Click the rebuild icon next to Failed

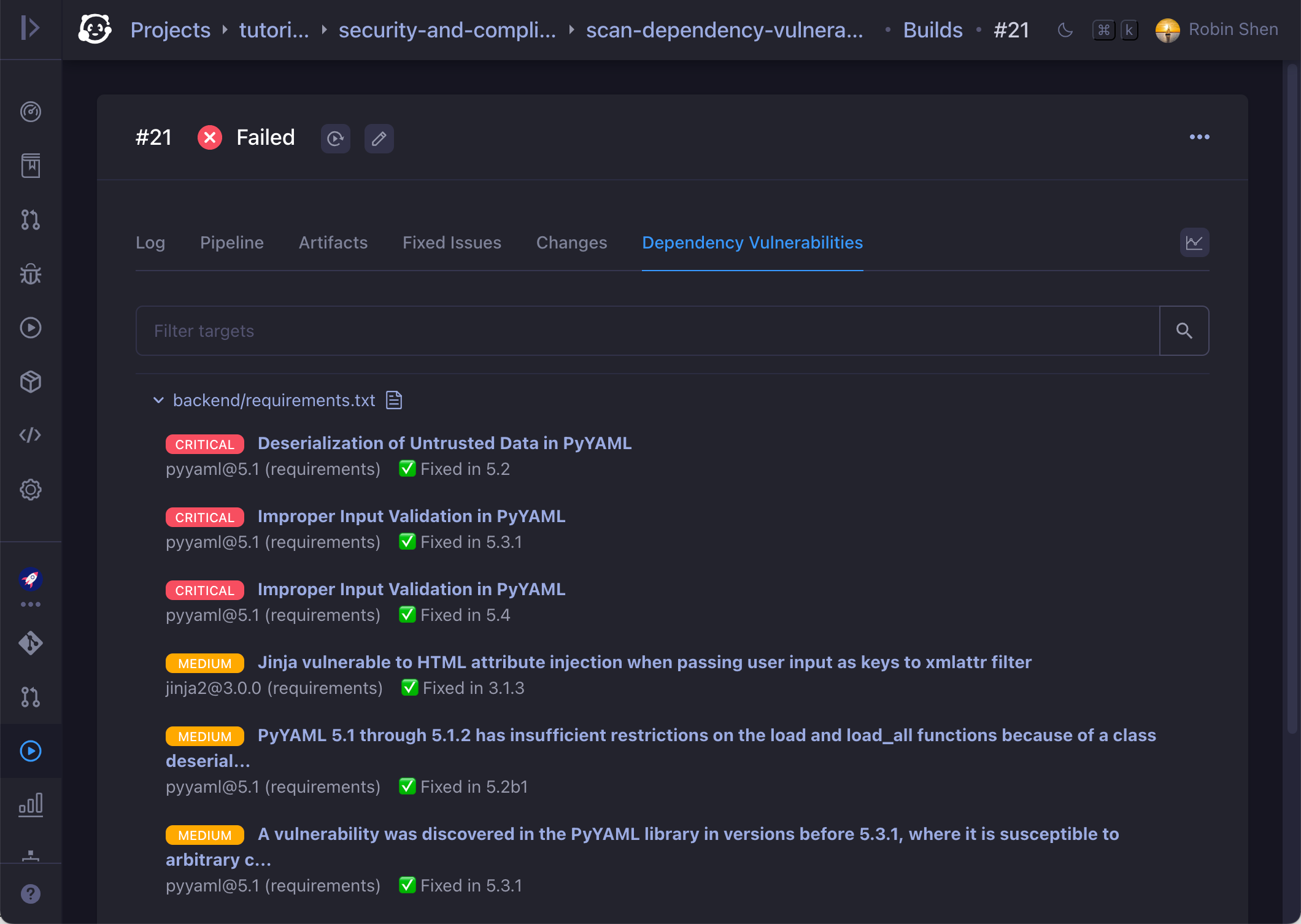click(335, 139)
